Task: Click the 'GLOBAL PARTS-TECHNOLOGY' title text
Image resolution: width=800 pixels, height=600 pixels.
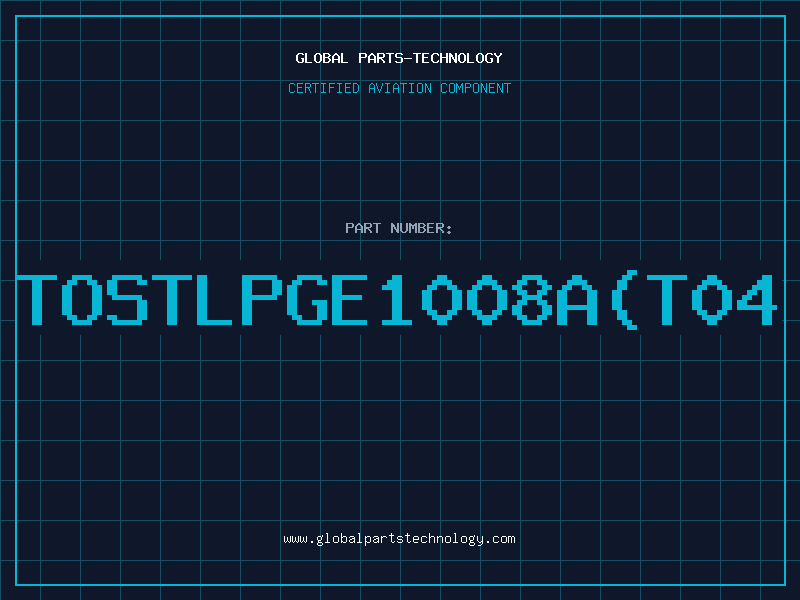Action: [399, 58]
